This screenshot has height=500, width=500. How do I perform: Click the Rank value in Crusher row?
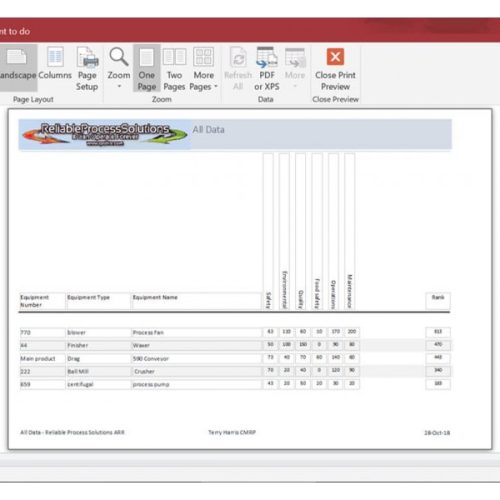click(x=438, y=370)
